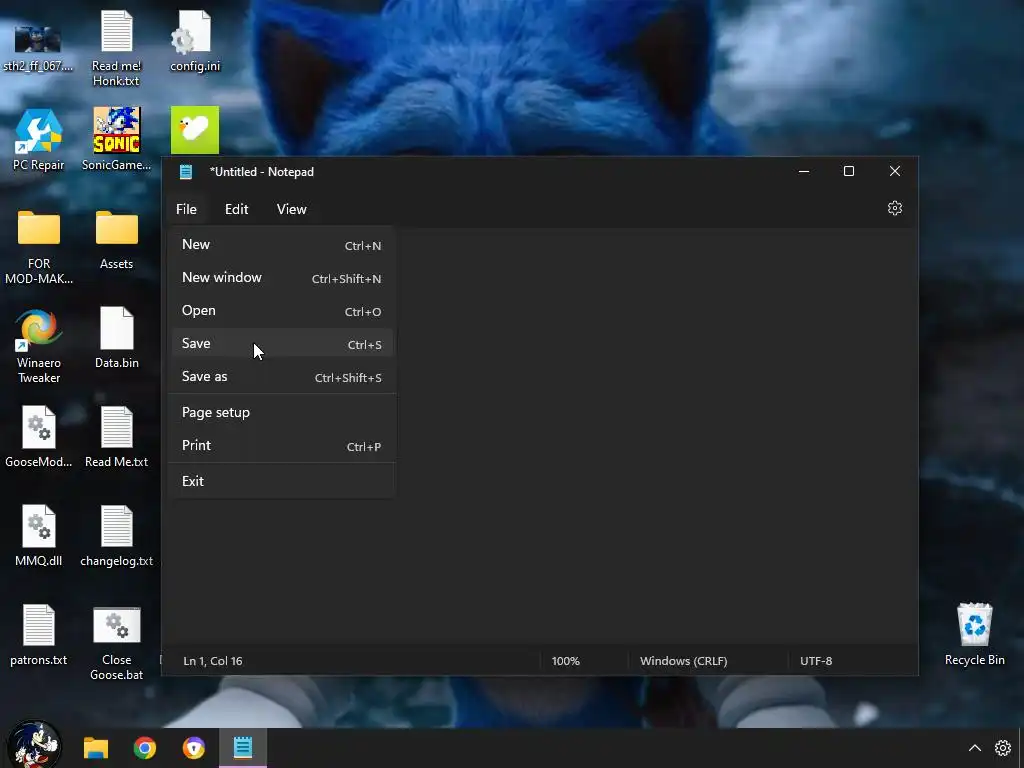Open taskbar settings gear icon
Screen dimensions: 1024x768
[x=1003, y=748]
